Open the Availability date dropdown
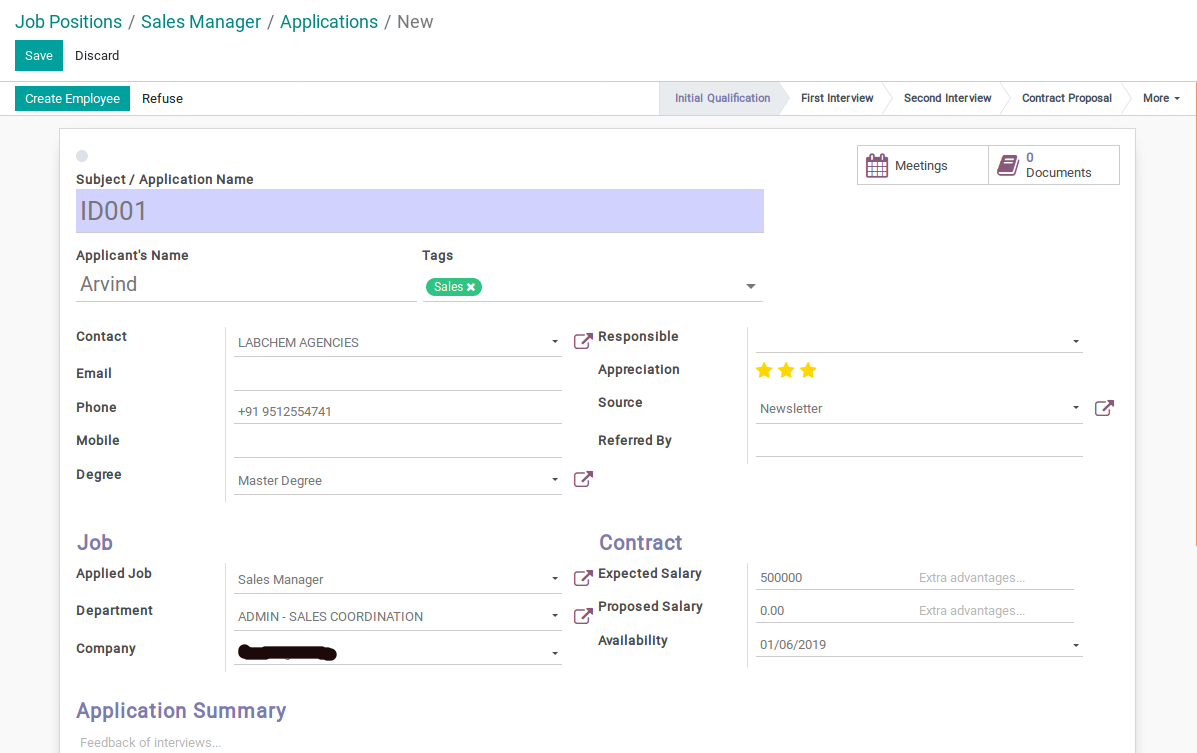This screenshot has height=753, width=1197. click(x=1076, y=646)
